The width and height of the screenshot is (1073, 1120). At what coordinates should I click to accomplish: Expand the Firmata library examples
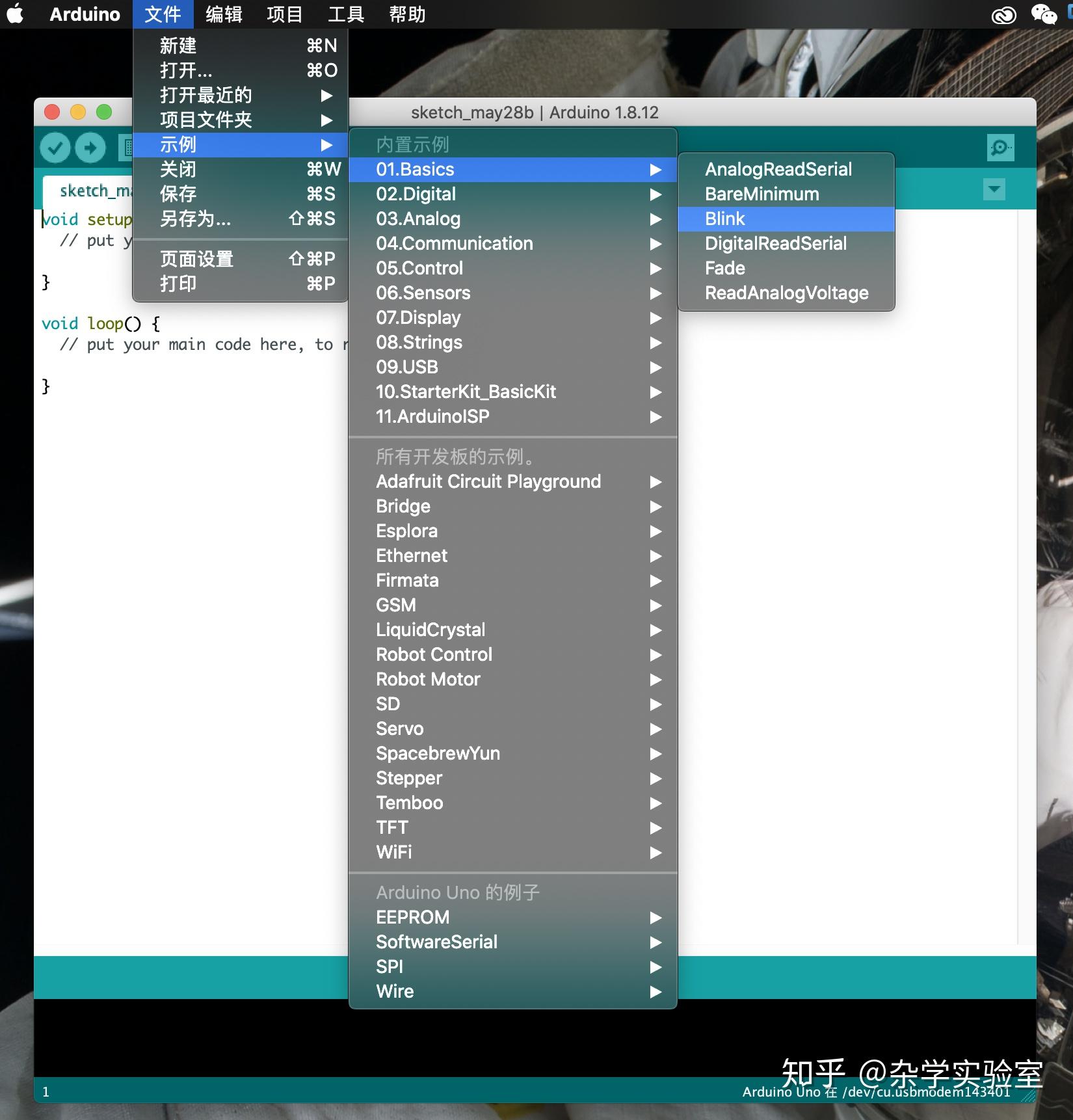pos(513,580)
